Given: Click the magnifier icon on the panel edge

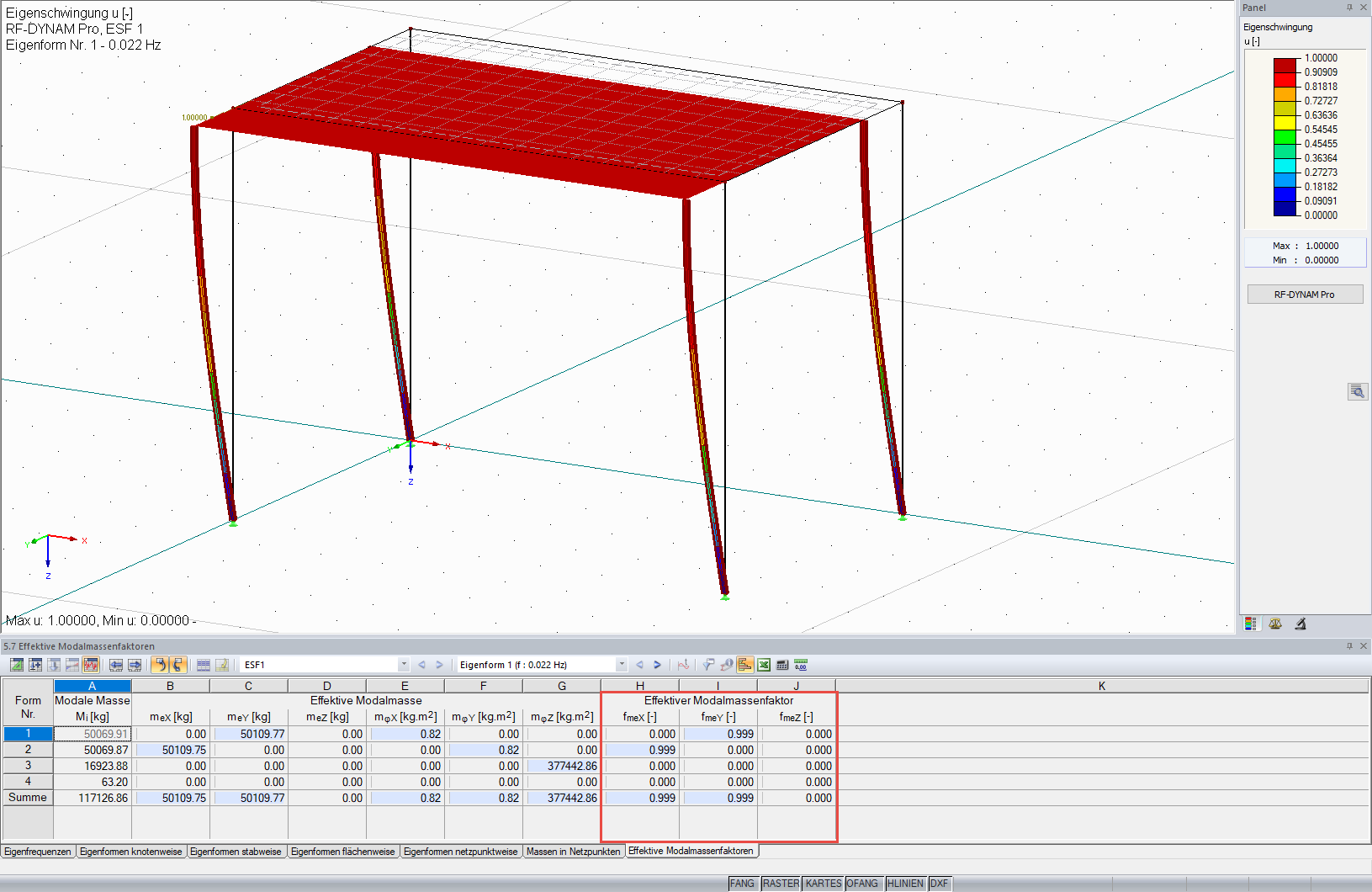Looking at the screenshot, I should tap(1357, 391).
